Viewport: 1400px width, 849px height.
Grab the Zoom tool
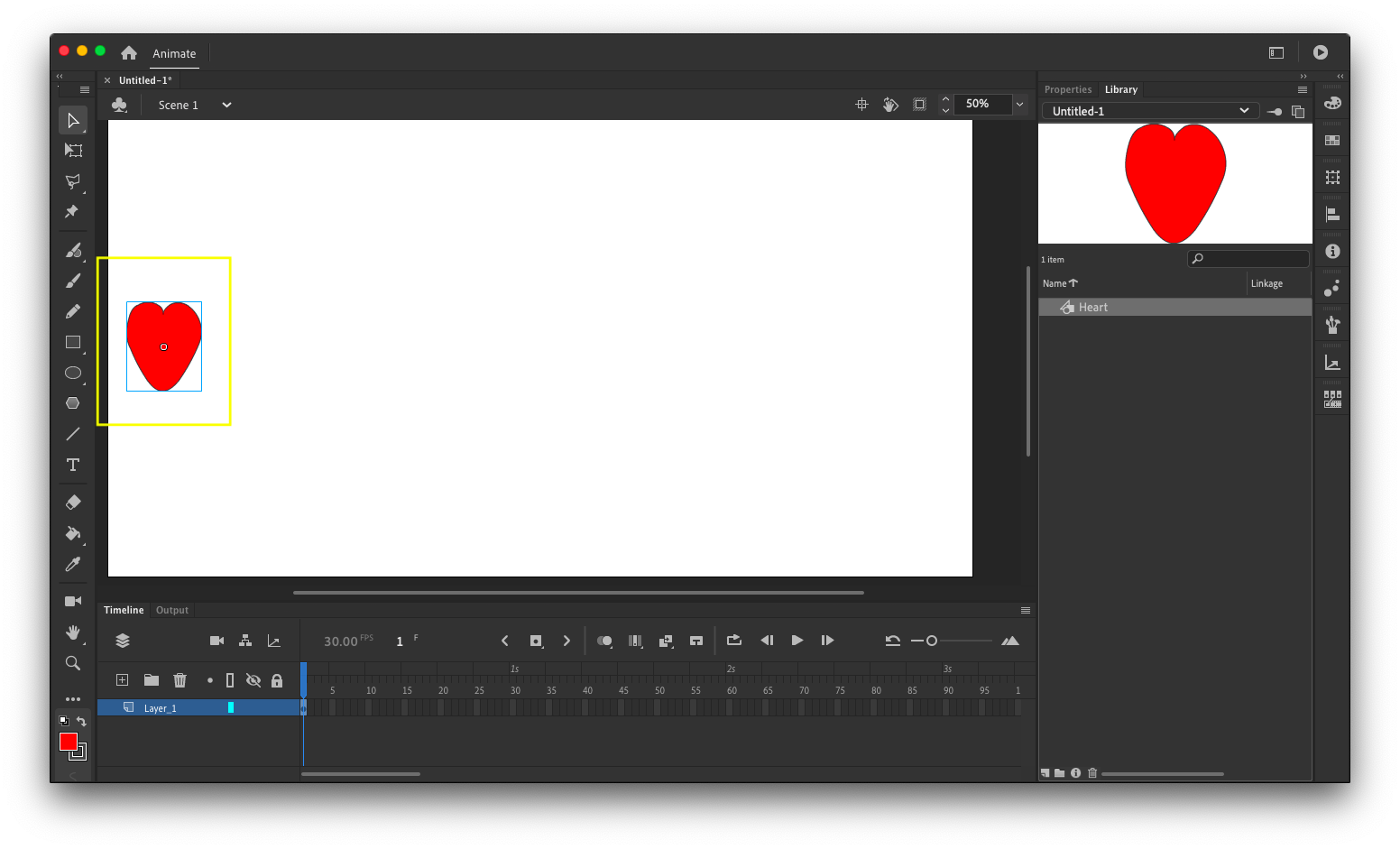tap(73, 663)
